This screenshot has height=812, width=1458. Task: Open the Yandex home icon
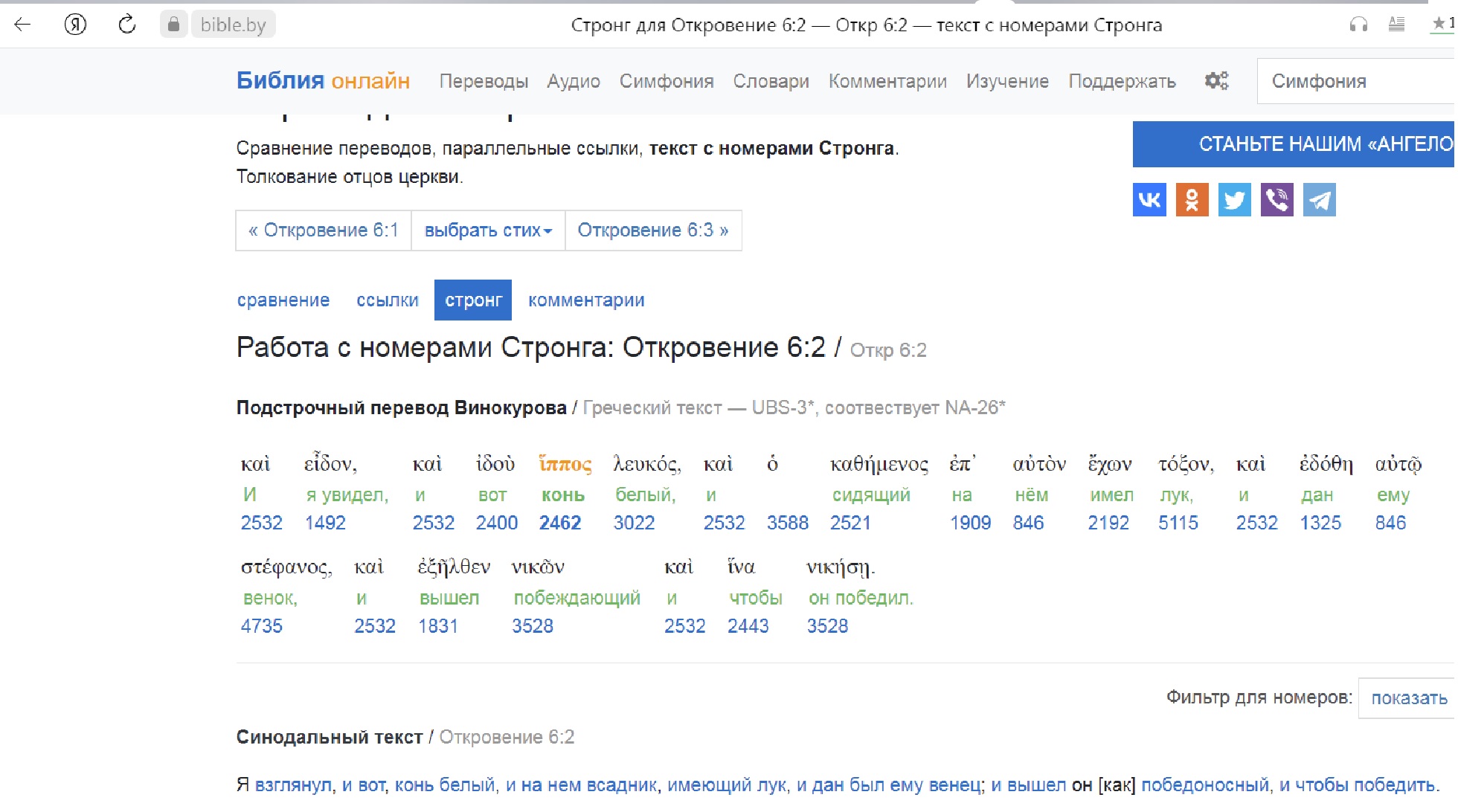(75, 25)
